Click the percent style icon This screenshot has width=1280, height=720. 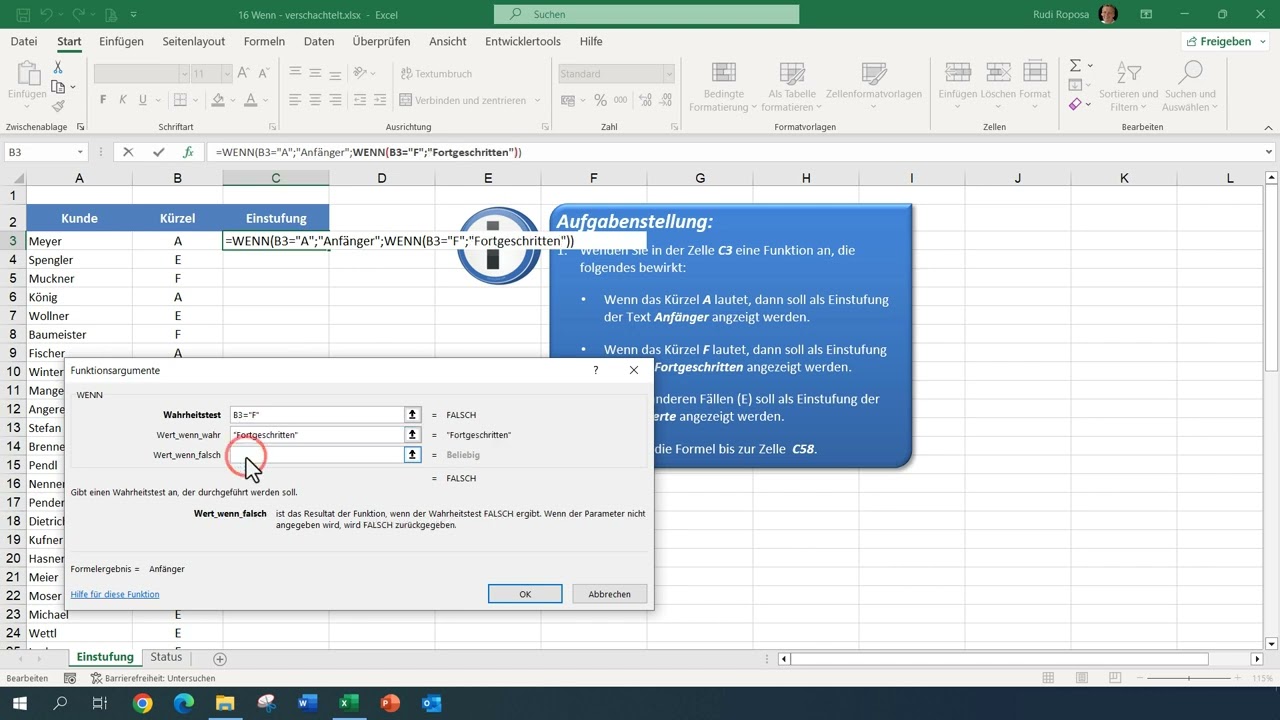pos(600,100)
